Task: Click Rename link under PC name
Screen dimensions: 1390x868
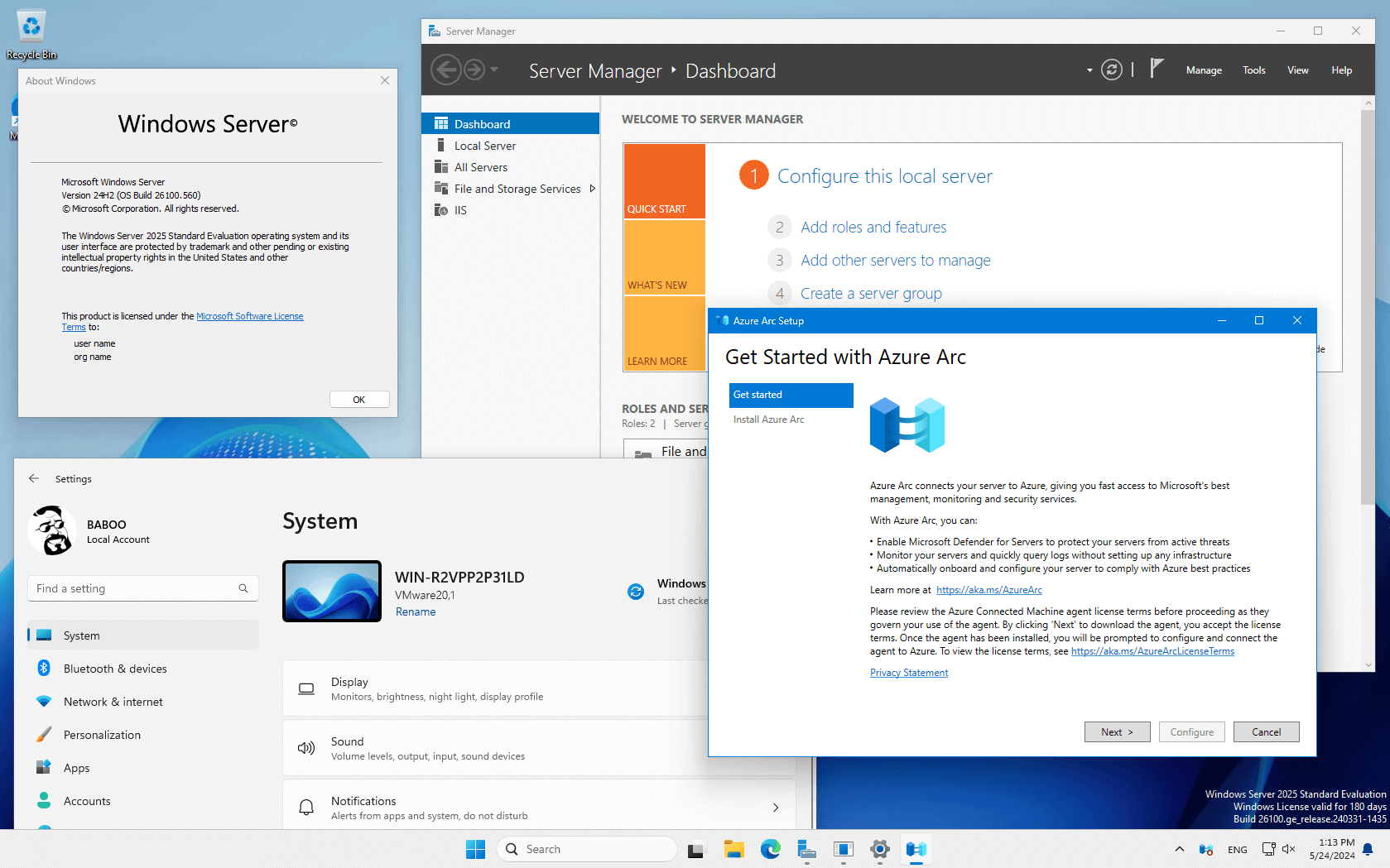Action: 416,611
